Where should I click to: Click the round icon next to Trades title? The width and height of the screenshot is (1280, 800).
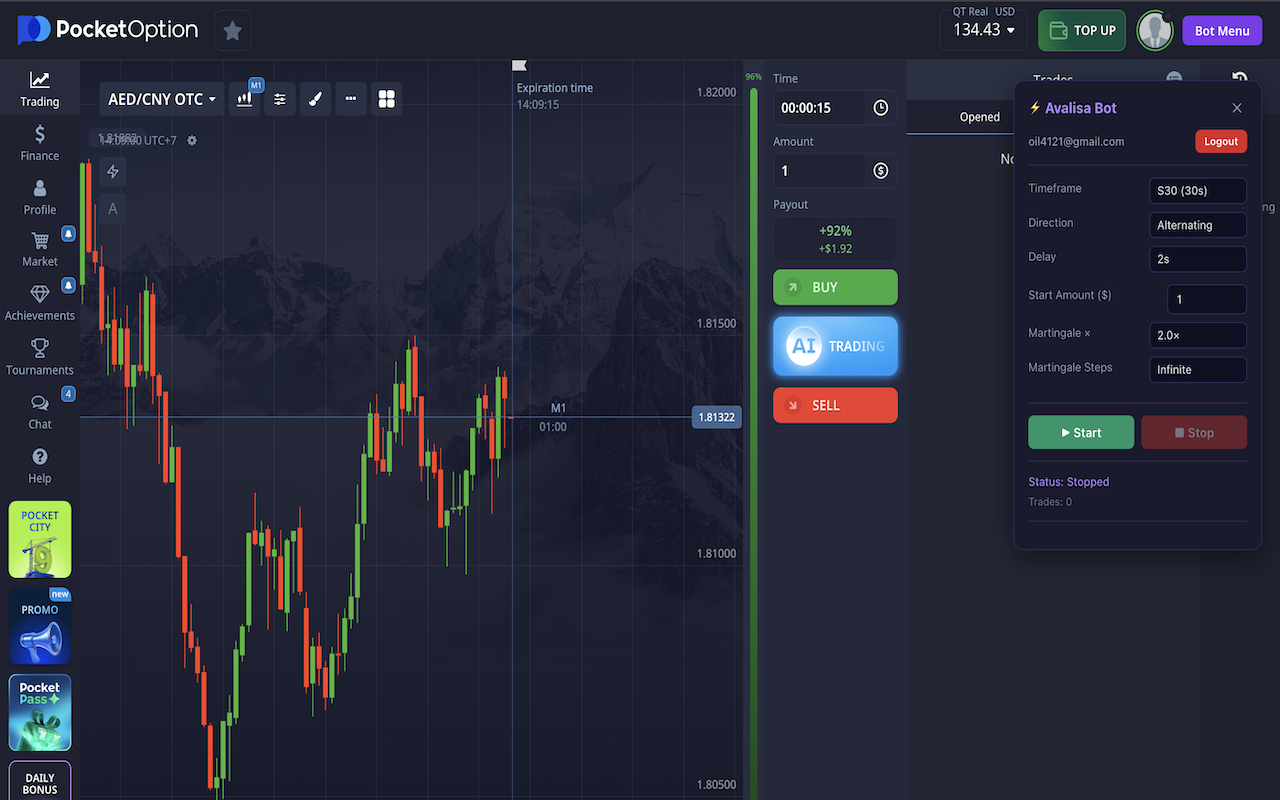[1174, 79]
